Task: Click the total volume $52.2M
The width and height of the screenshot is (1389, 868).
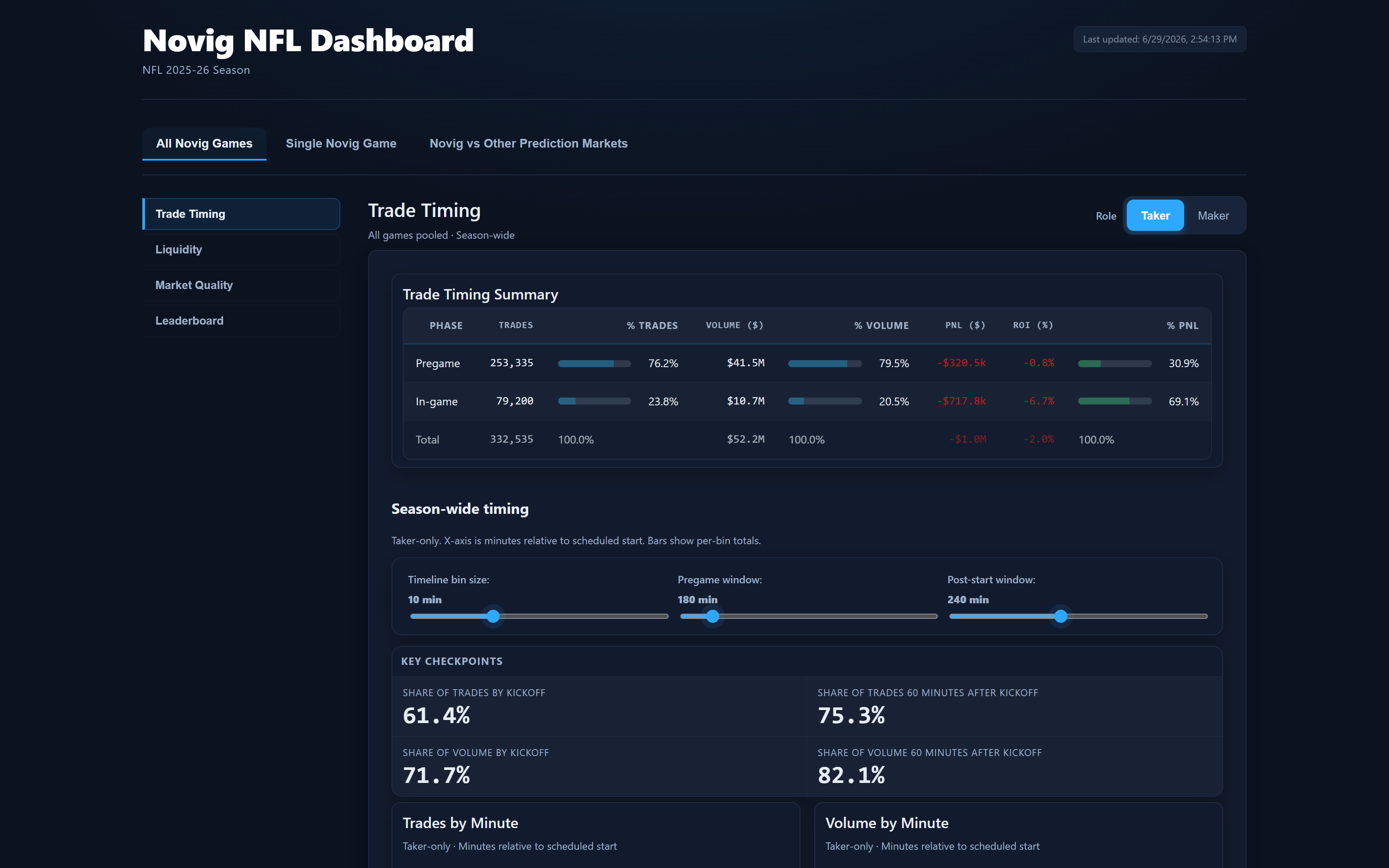Action: click(746, 439)
